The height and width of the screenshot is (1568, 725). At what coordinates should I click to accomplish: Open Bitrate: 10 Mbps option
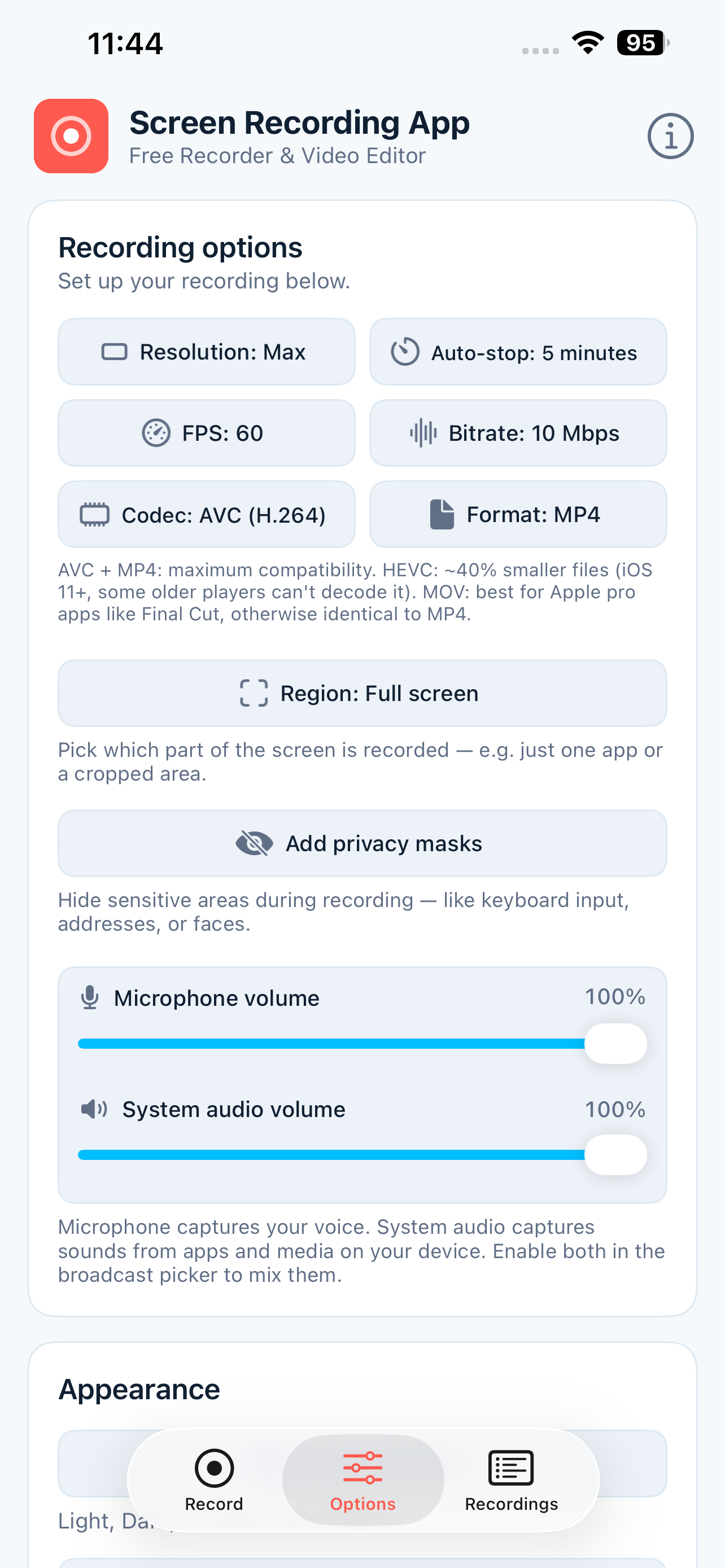pyautogui.click(x=518, y=433)
